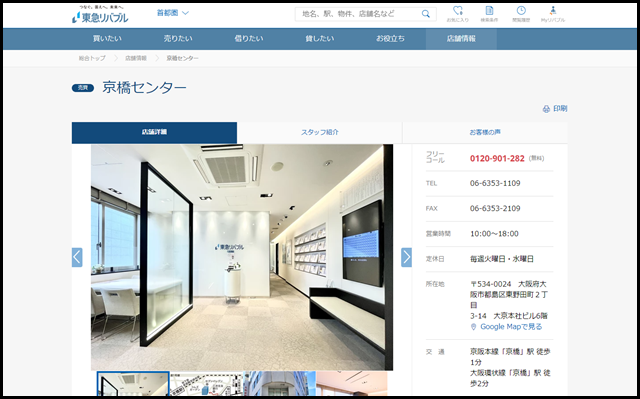Image resolution: width=640 pixels, height=399 pixels.
Task: Click the map pin icon
Action: coord(473,327)
